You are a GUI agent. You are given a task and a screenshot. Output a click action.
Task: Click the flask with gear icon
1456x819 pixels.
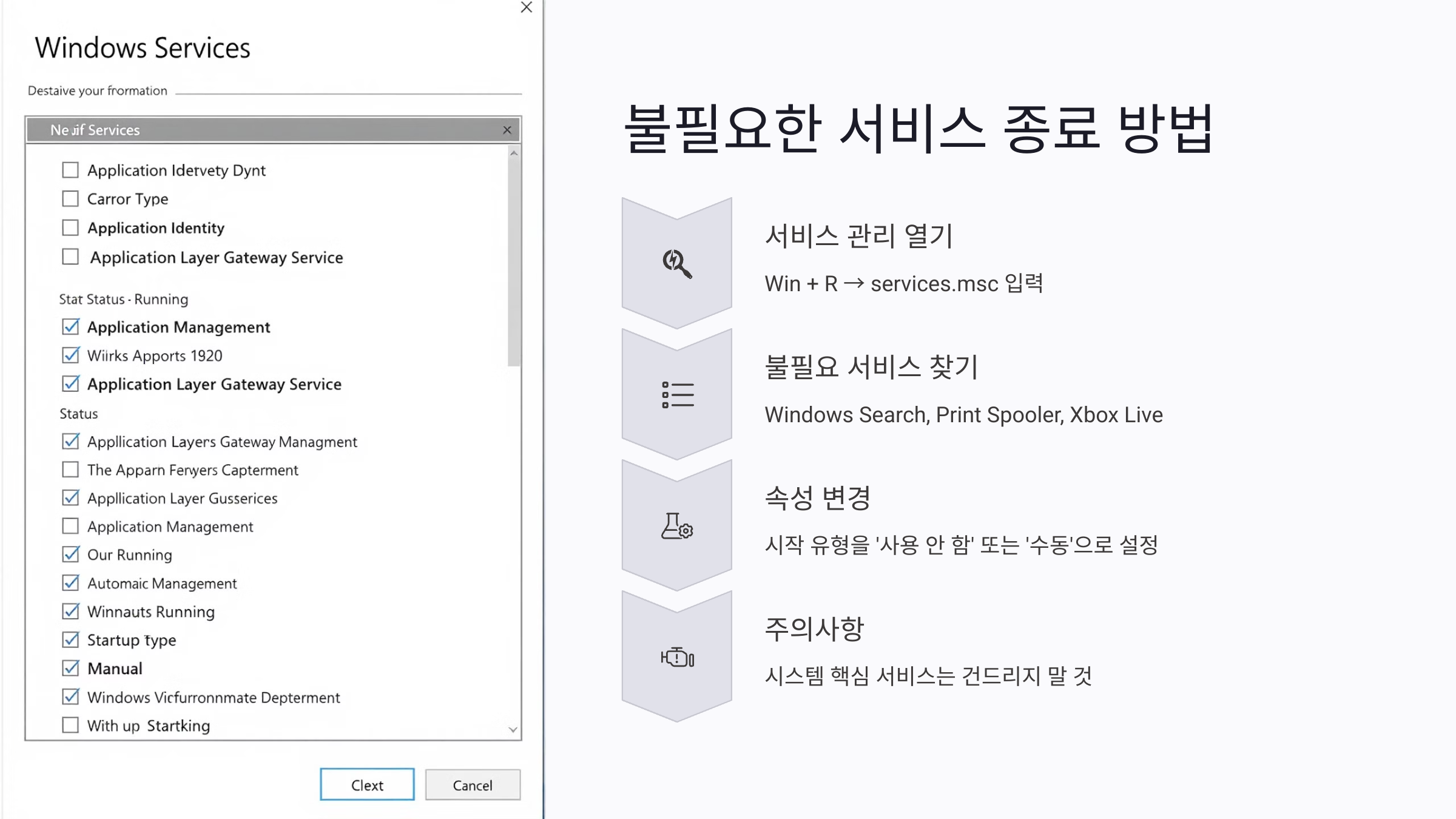[x=677, y=527]
